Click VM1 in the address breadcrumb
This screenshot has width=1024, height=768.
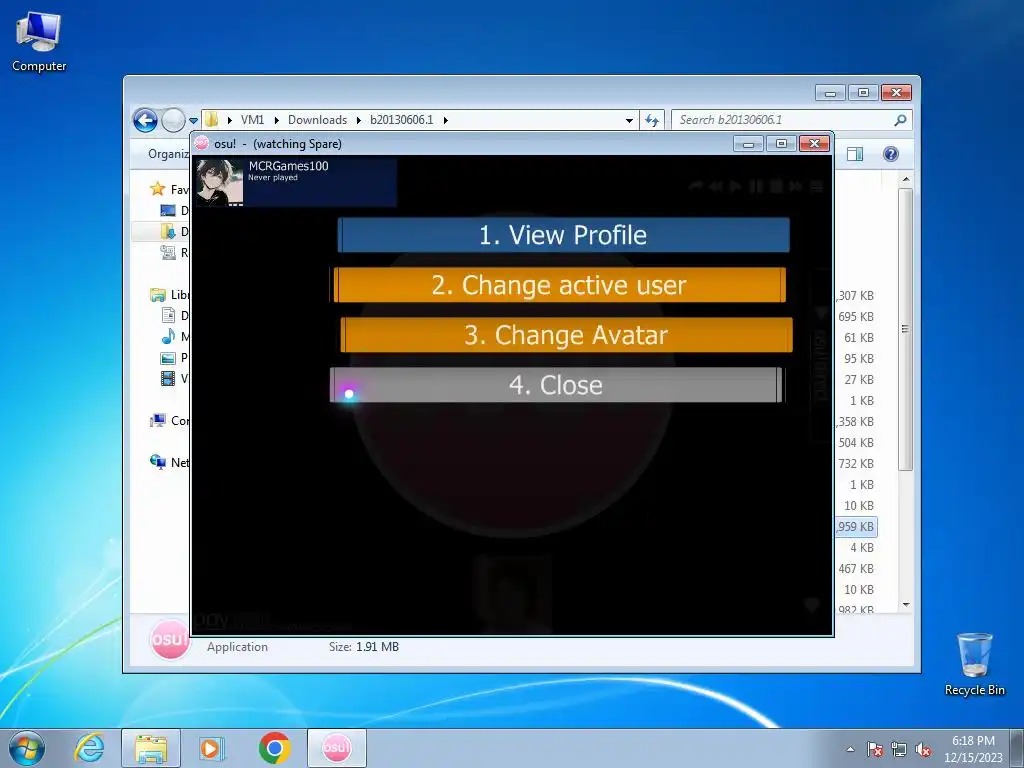click(x=252, y=120)
